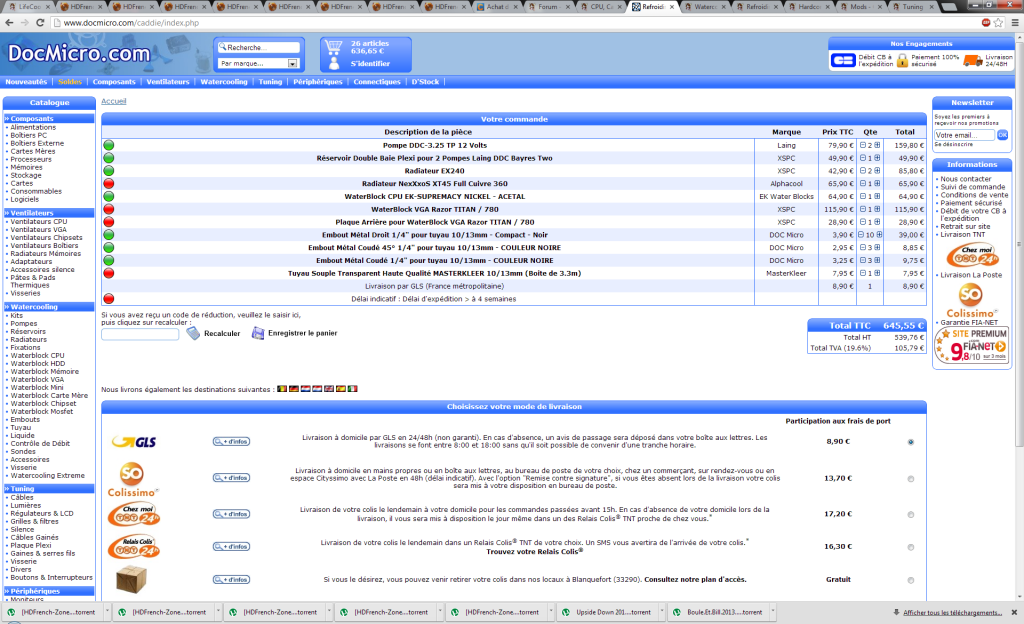The image size is (1024, 624).
Task: Click the So Colissimo logo in delivery options
Action: 133,480
